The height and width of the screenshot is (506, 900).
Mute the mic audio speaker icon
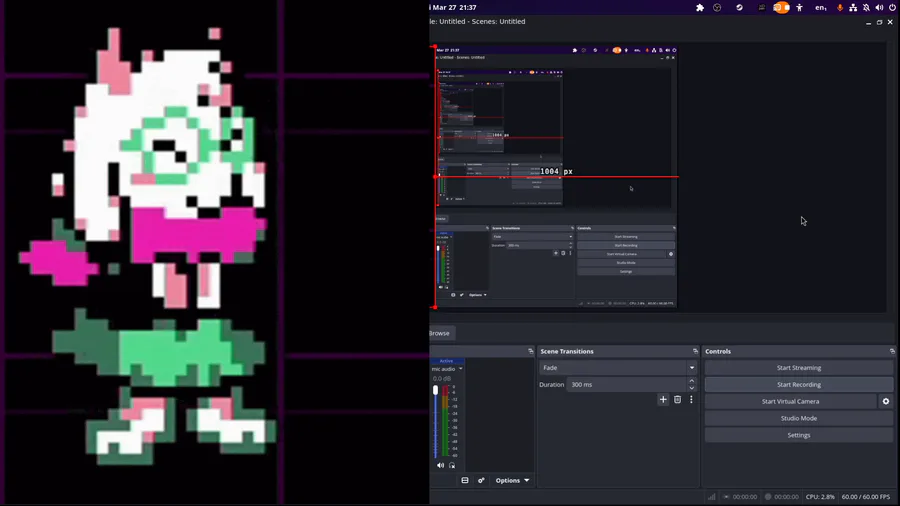click(440, 465)
